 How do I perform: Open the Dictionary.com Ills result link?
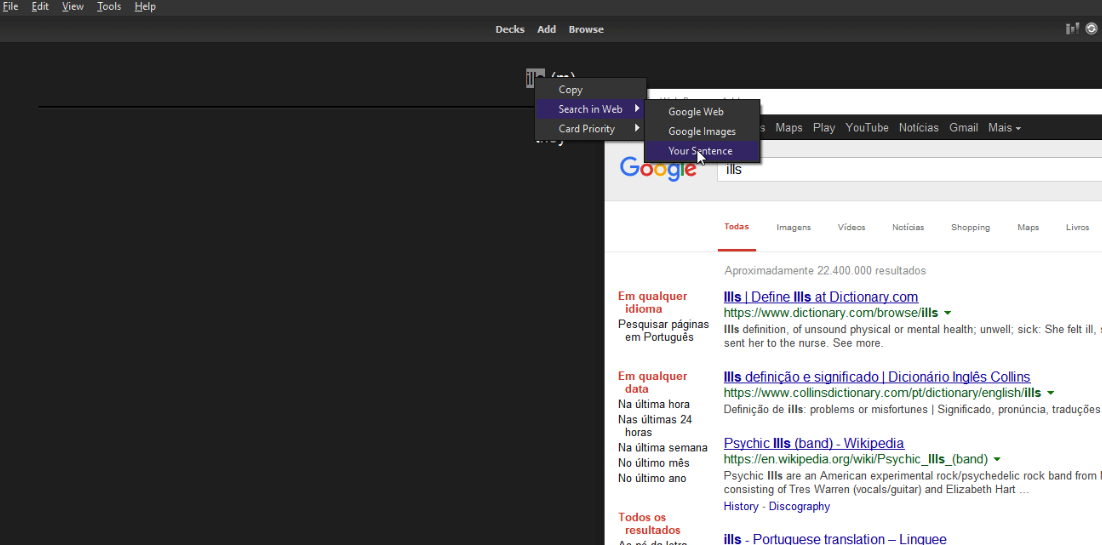821,297
